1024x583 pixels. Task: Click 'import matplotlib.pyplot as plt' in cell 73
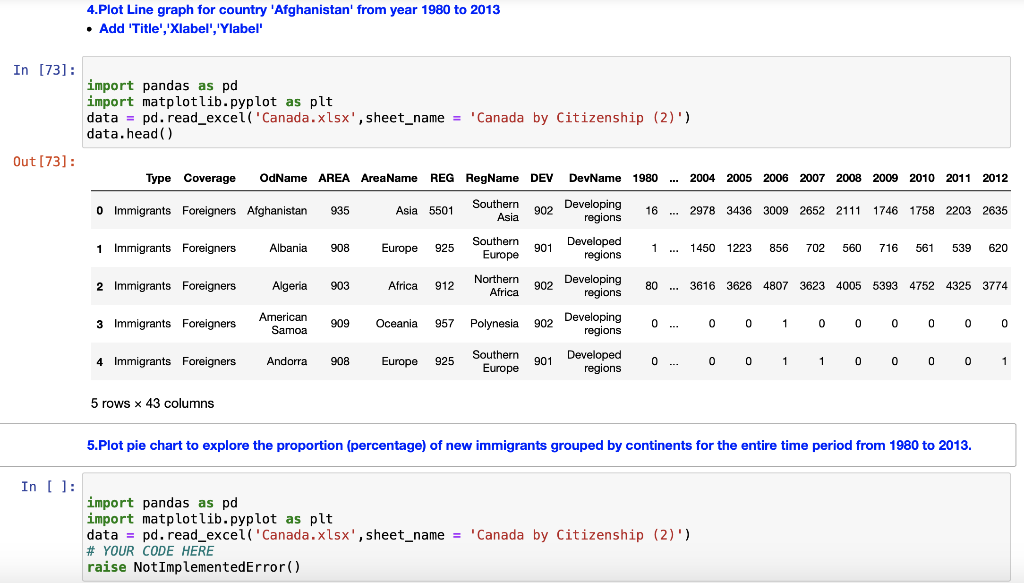click(x=210, y=102)
